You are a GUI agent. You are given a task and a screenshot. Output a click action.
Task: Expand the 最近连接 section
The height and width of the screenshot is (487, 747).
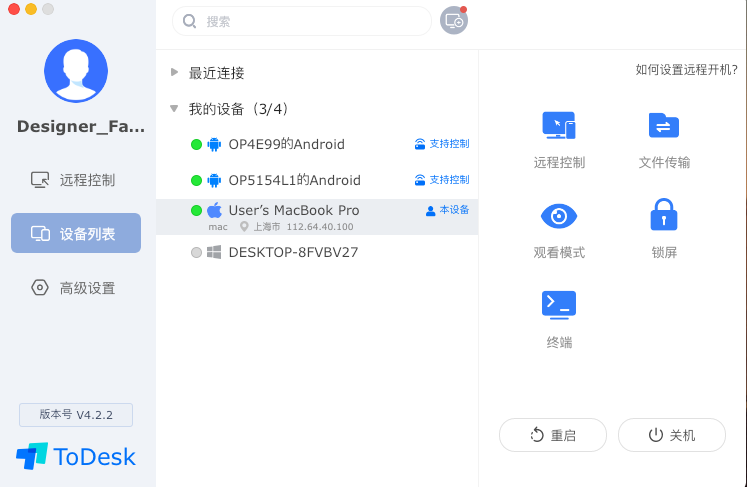174,72
